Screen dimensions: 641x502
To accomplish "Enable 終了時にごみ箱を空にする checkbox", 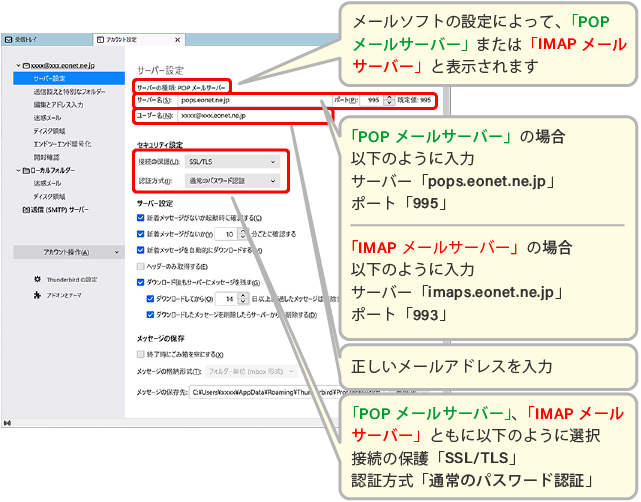I will click(141, 354).
